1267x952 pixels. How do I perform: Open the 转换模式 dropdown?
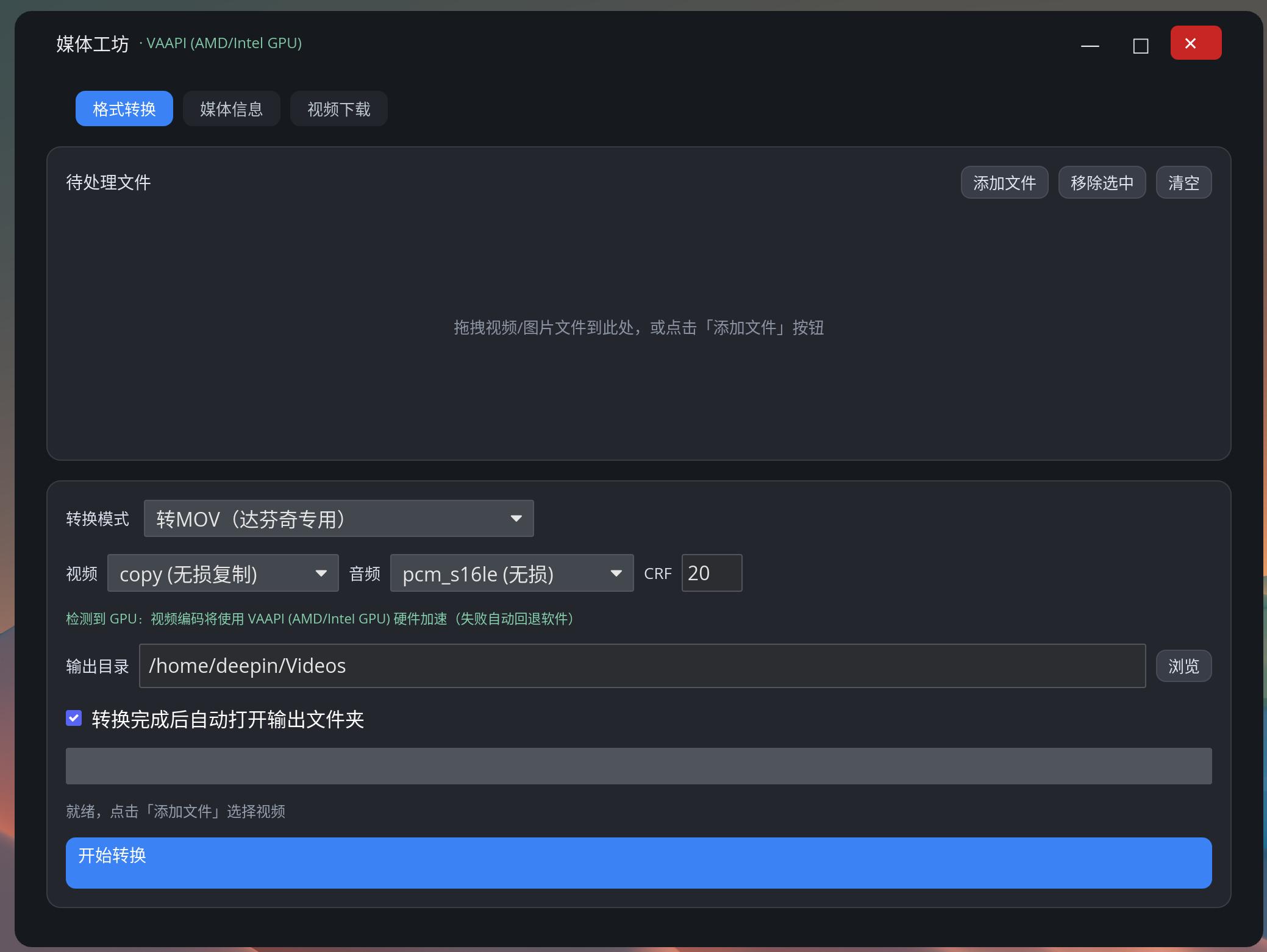coord(338,519)
